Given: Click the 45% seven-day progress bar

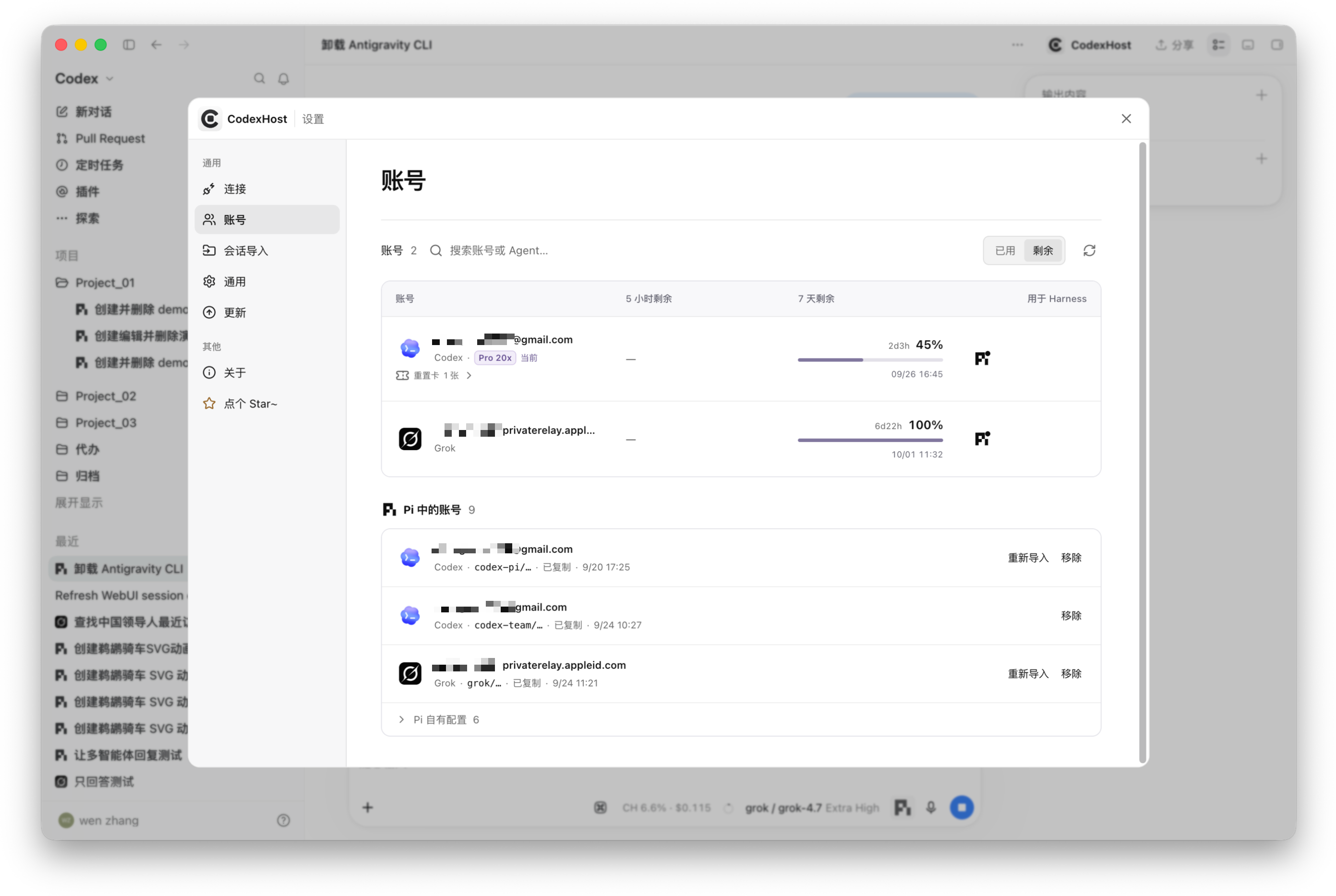Looking at the screenshot, I should 870,360.
